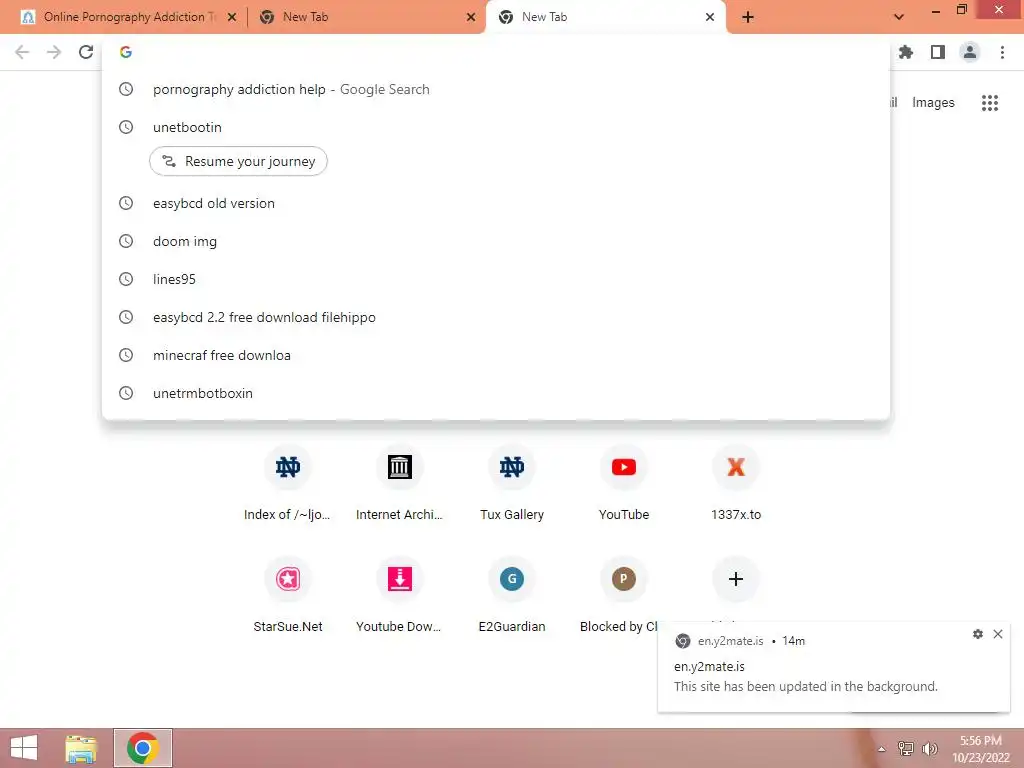The height and width of the screenshot is (768, 1024).
Task: Open Chrome's three-dot menu
Action: click(x=1002, y=52)
